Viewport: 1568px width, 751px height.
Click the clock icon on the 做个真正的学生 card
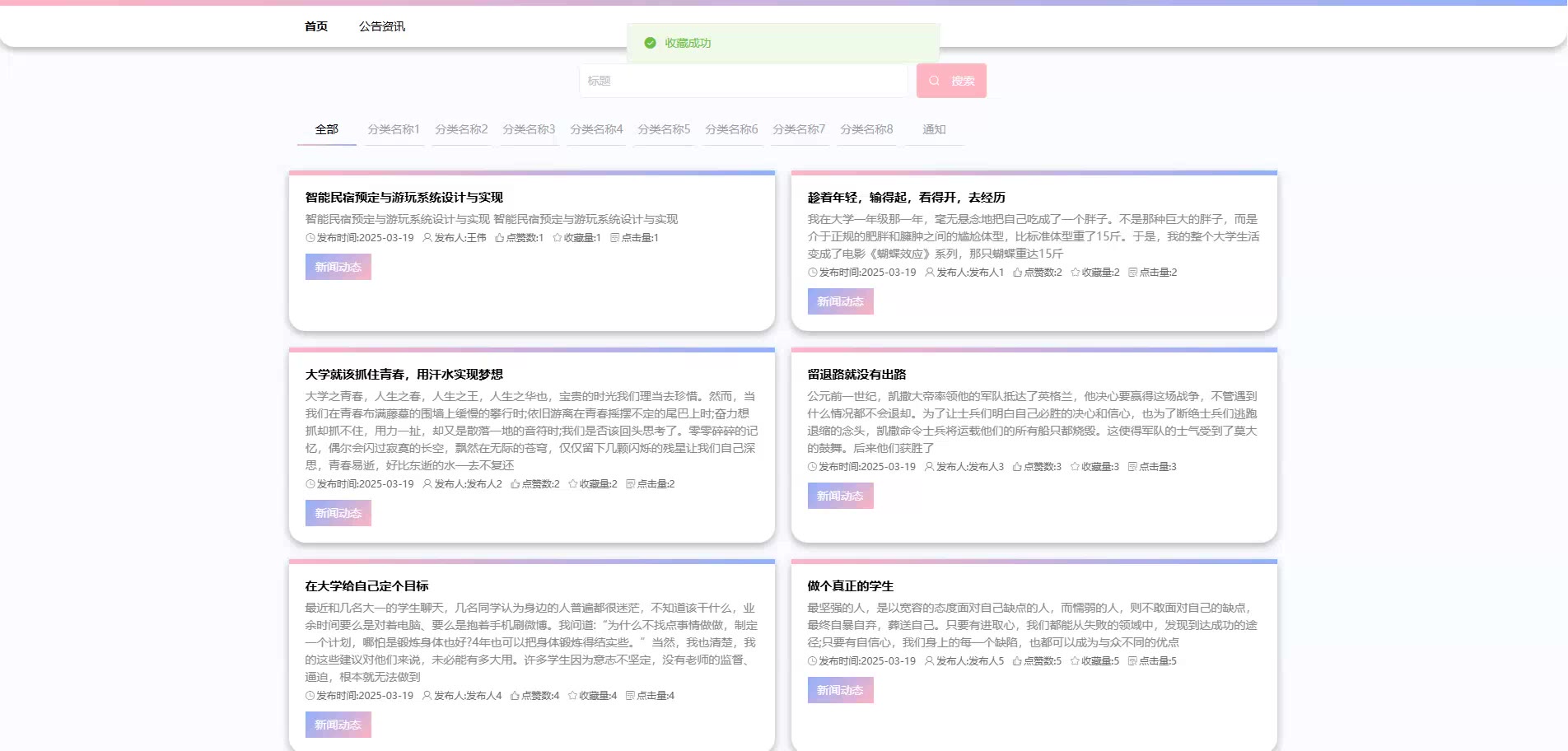813,661
